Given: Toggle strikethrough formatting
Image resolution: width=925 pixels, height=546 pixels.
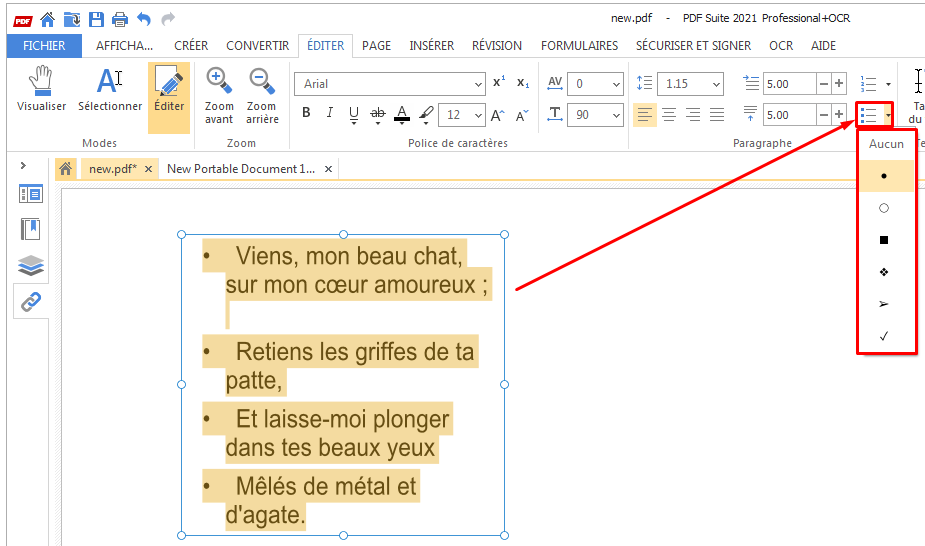Looking at the screenshot, I should tap(378, 114).
